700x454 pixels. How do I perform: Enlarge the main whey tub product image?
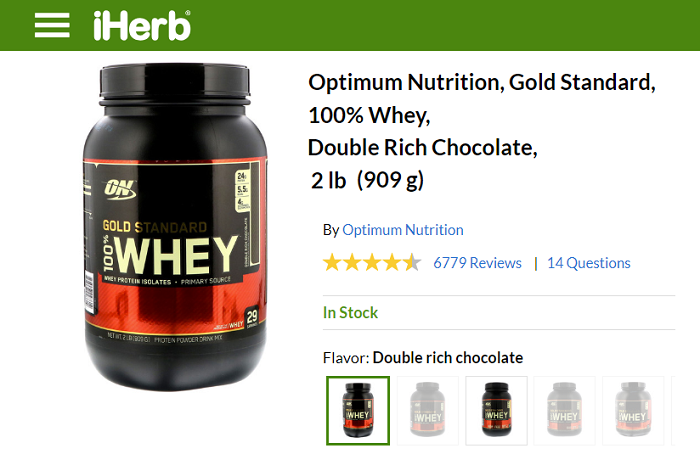point(175,227)
